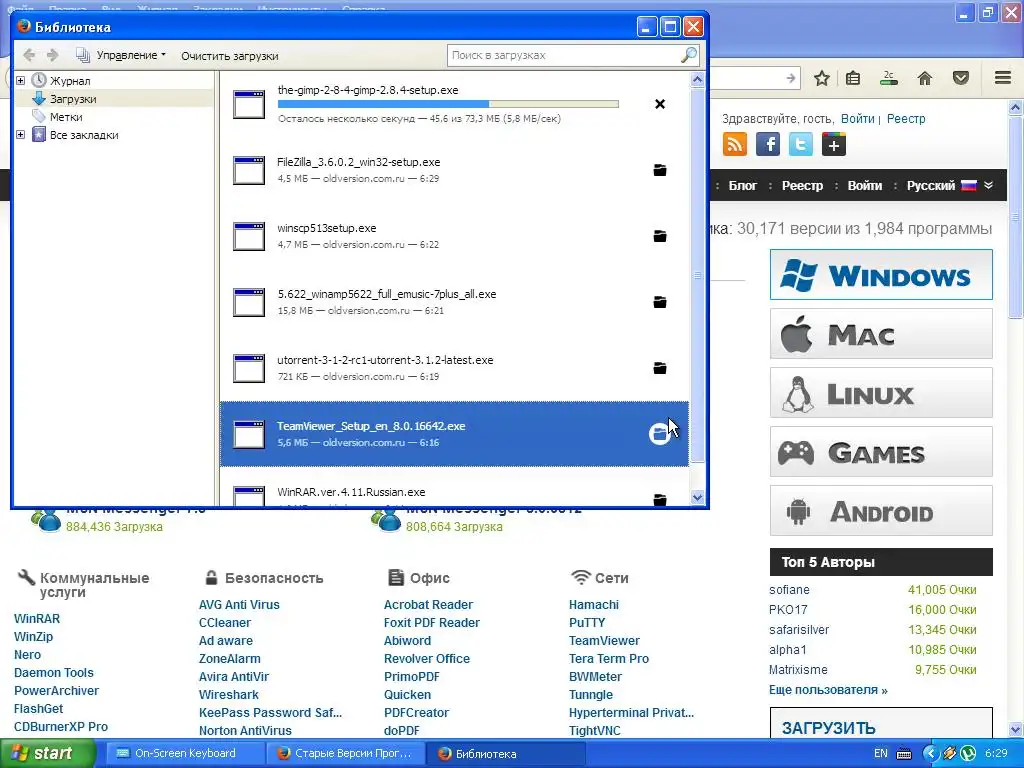Open the Блог menu item

(743, 185)
